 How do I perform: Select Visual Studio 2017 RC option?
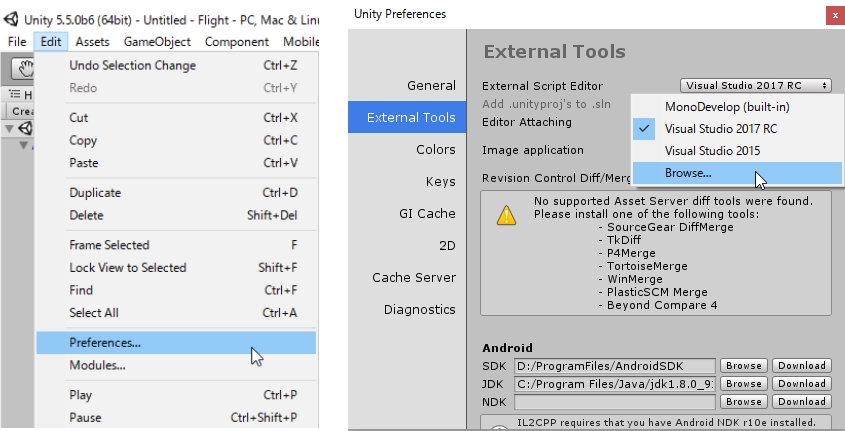[737, 129]
